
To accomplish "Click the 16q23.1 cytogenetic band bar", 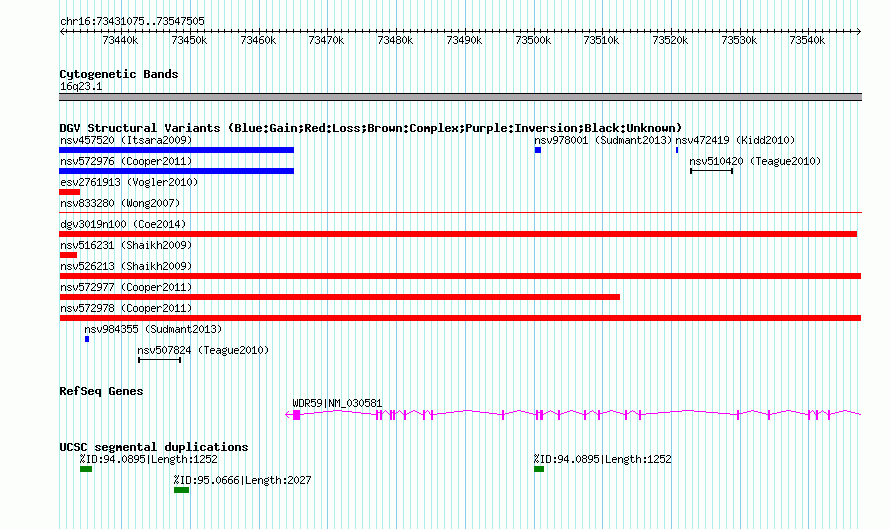I will (x=460, y=97).
